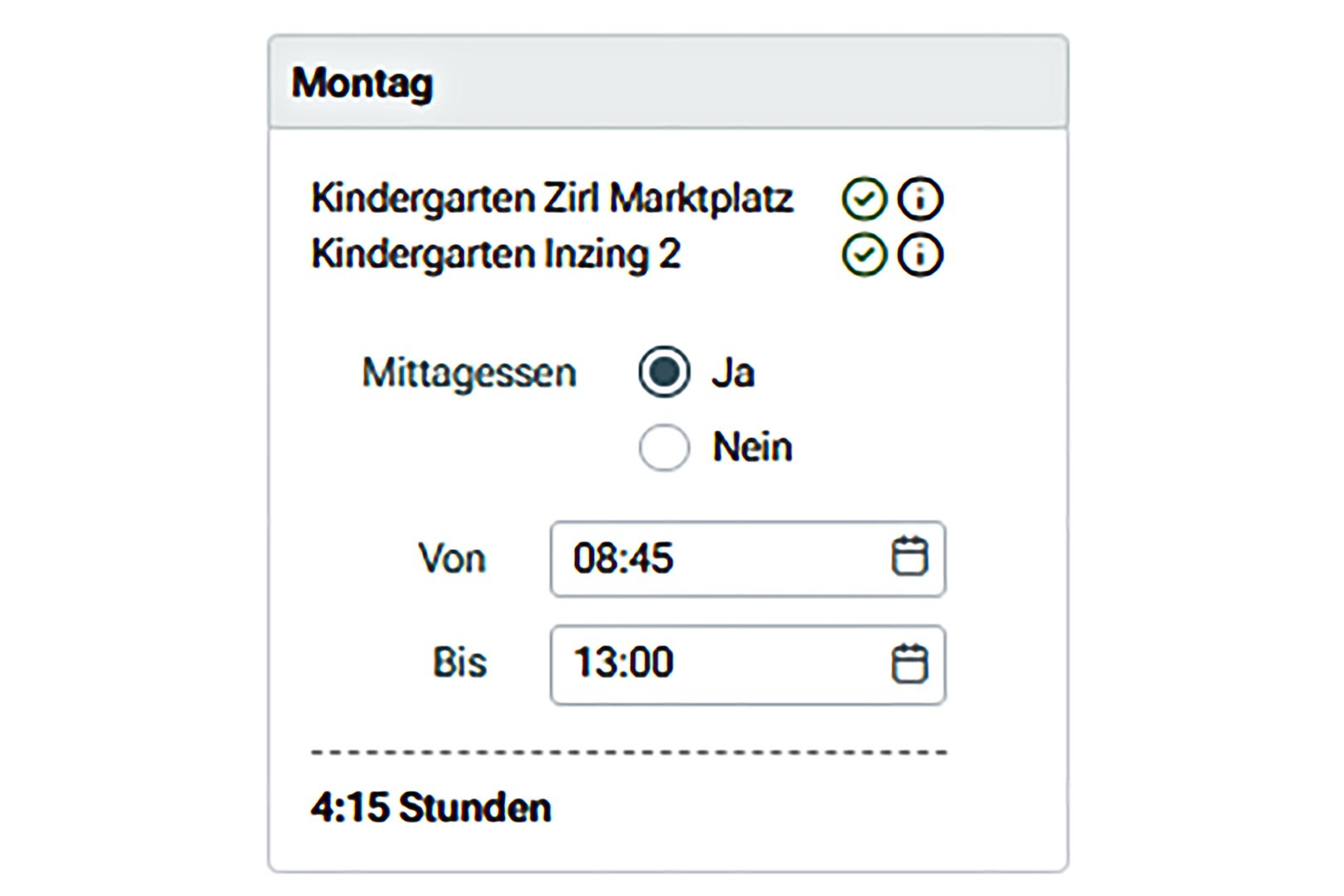Click the Kindergarten Inzing 2 entry
The width and height of the screenshot is (1344, 896).
495,254
